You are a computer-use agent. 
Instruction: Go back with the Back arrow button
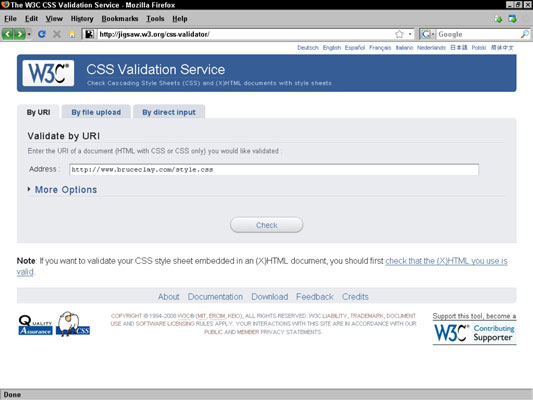point(7,34)
